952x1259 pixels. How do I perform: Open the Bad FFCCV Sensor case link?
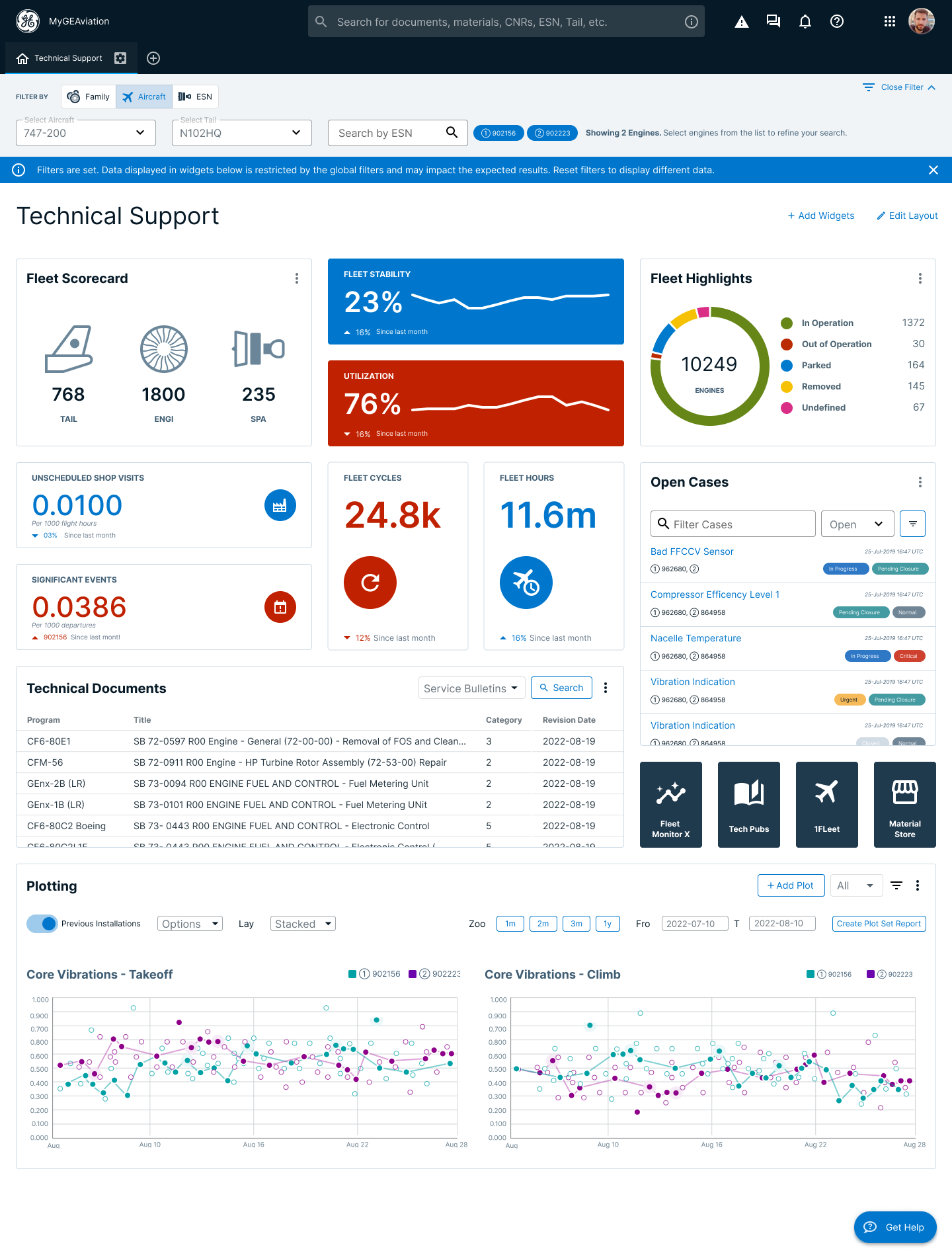coord(692,551)
